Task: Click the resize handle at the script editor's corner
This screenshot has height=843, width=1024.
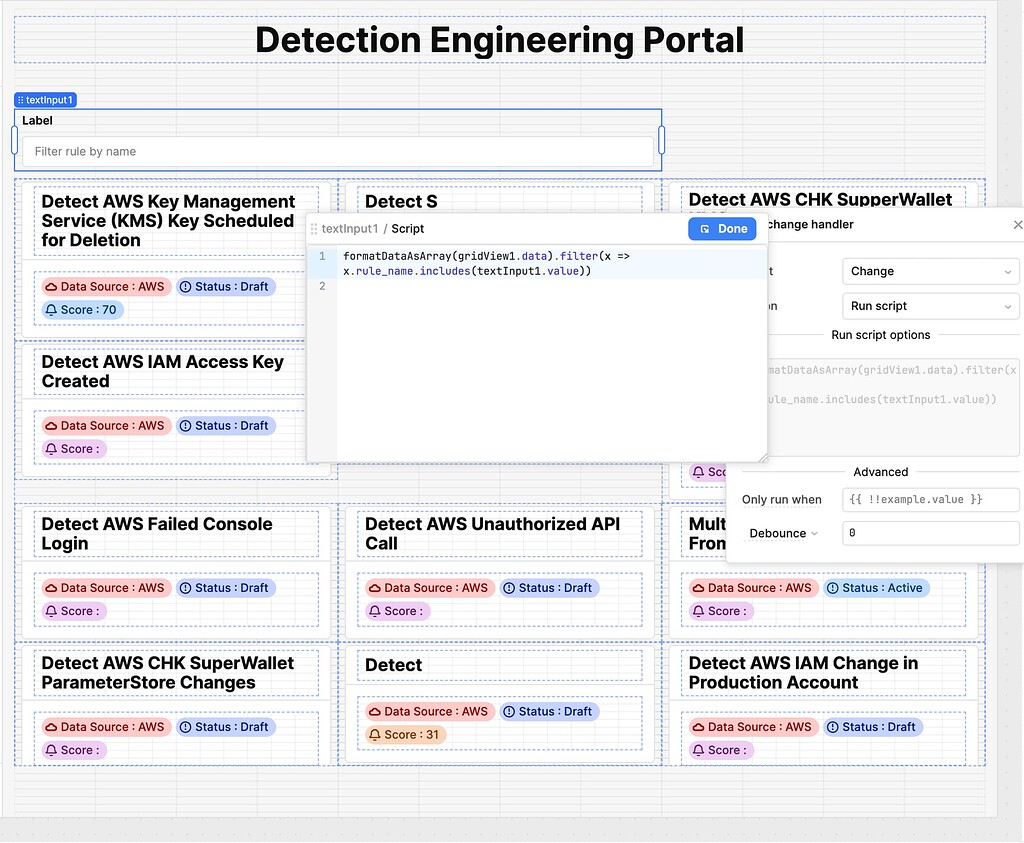Action: tap(763, 459)
